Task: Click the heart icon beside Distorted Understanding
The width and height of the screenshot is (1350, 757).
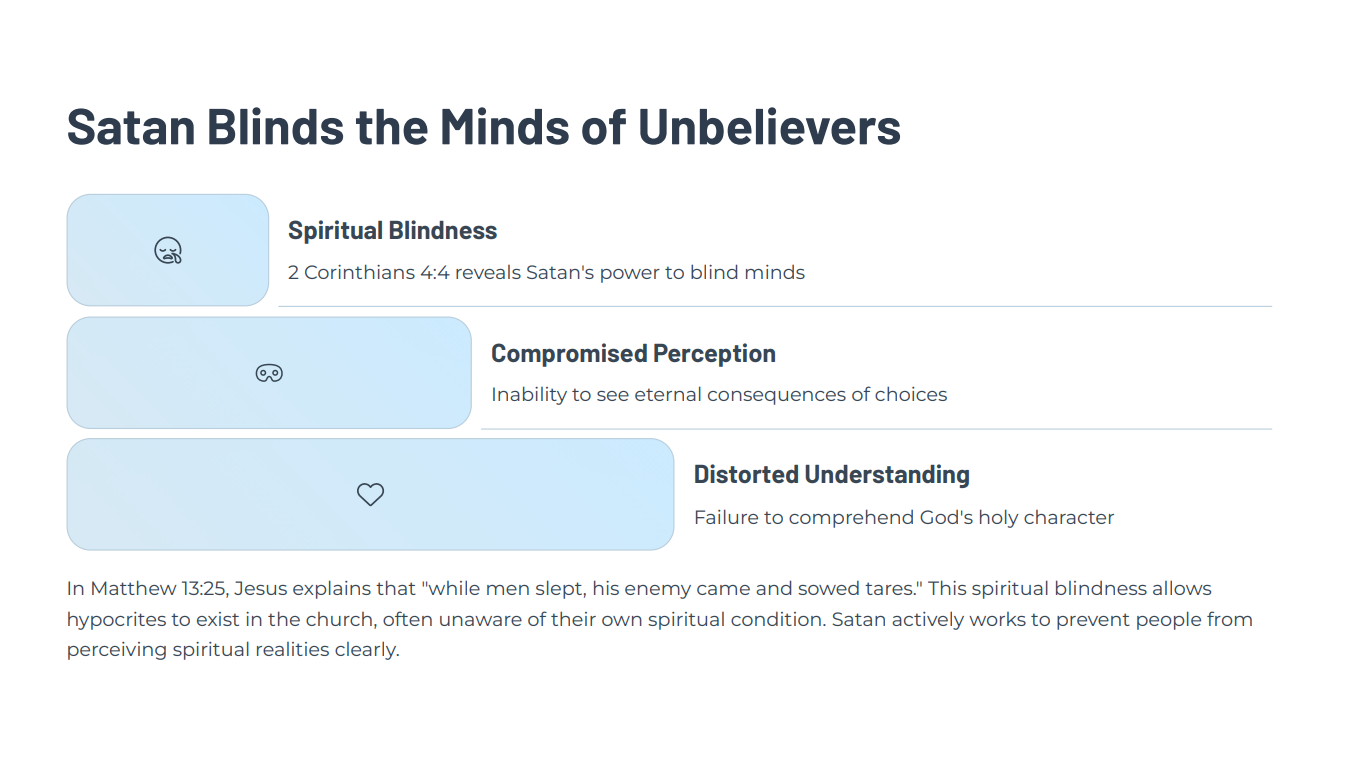Action: (x=370, y=494)
